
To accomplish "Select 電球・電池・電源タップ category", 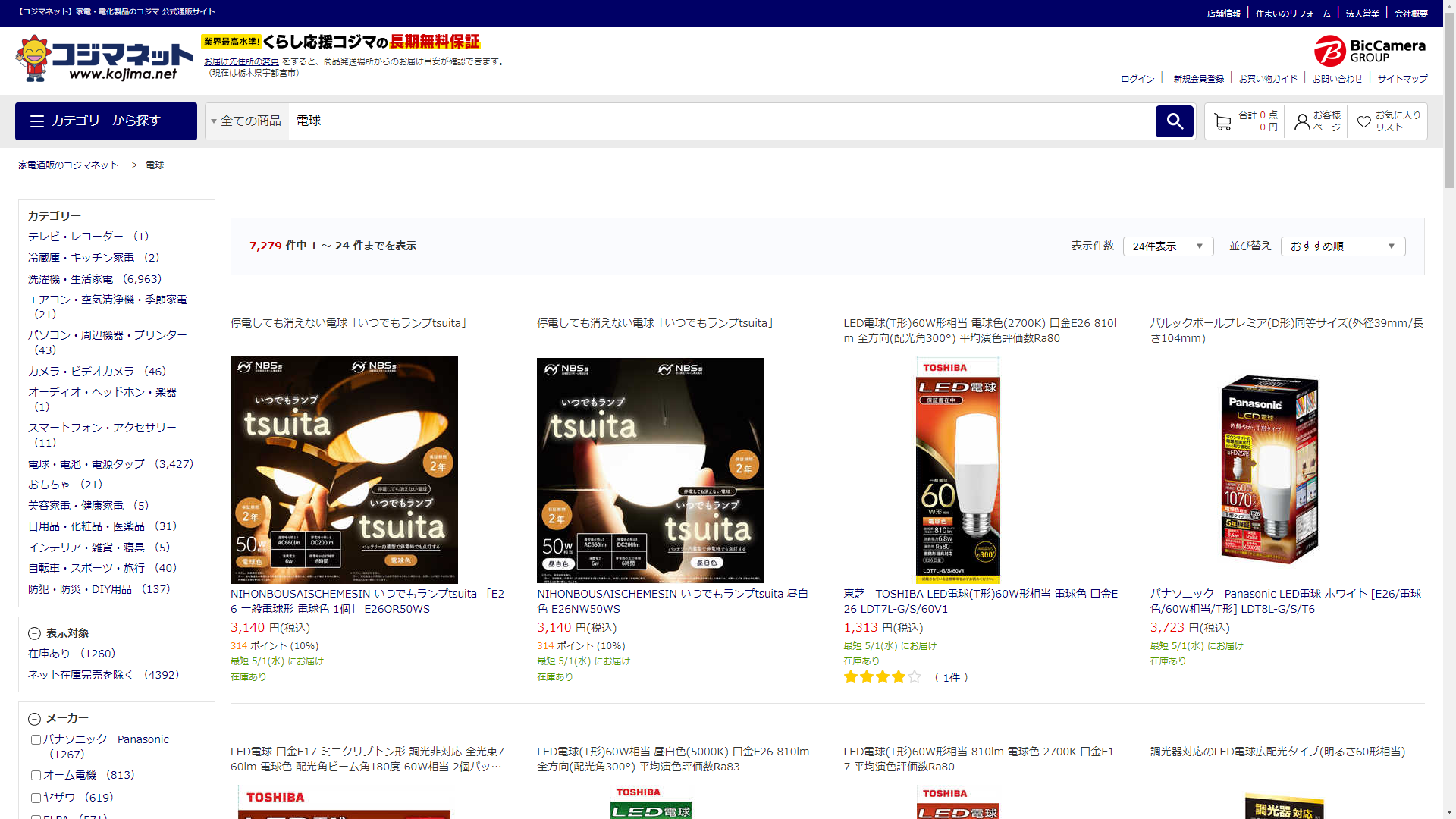I will pos(86,464).
